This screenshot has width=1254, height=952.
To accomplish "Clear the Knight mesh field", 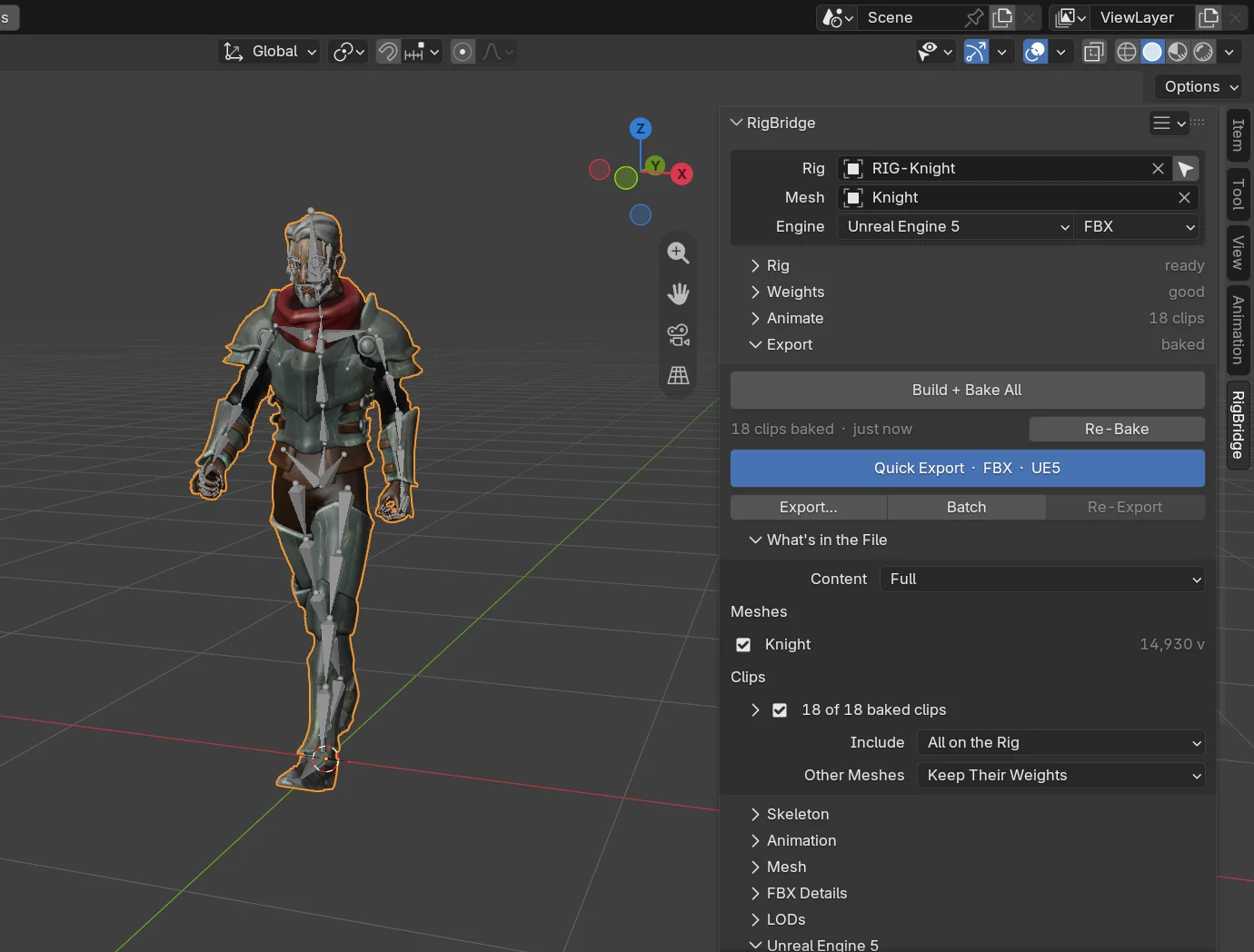I will [1184, 198].
